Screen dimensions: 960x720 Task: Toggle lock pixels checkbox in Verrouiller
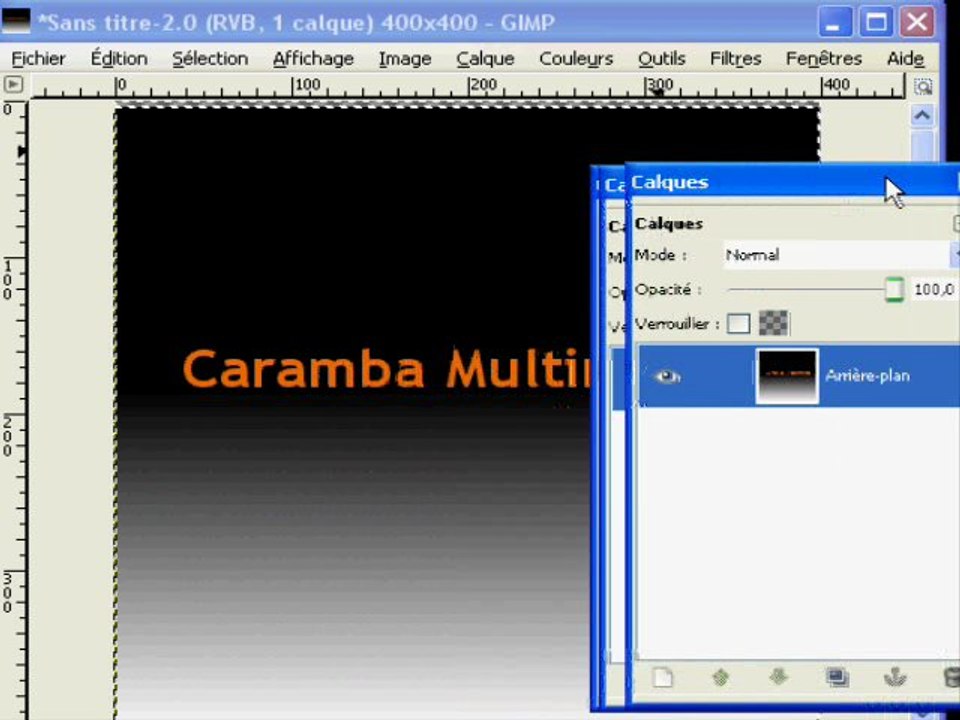coord(738,323)
